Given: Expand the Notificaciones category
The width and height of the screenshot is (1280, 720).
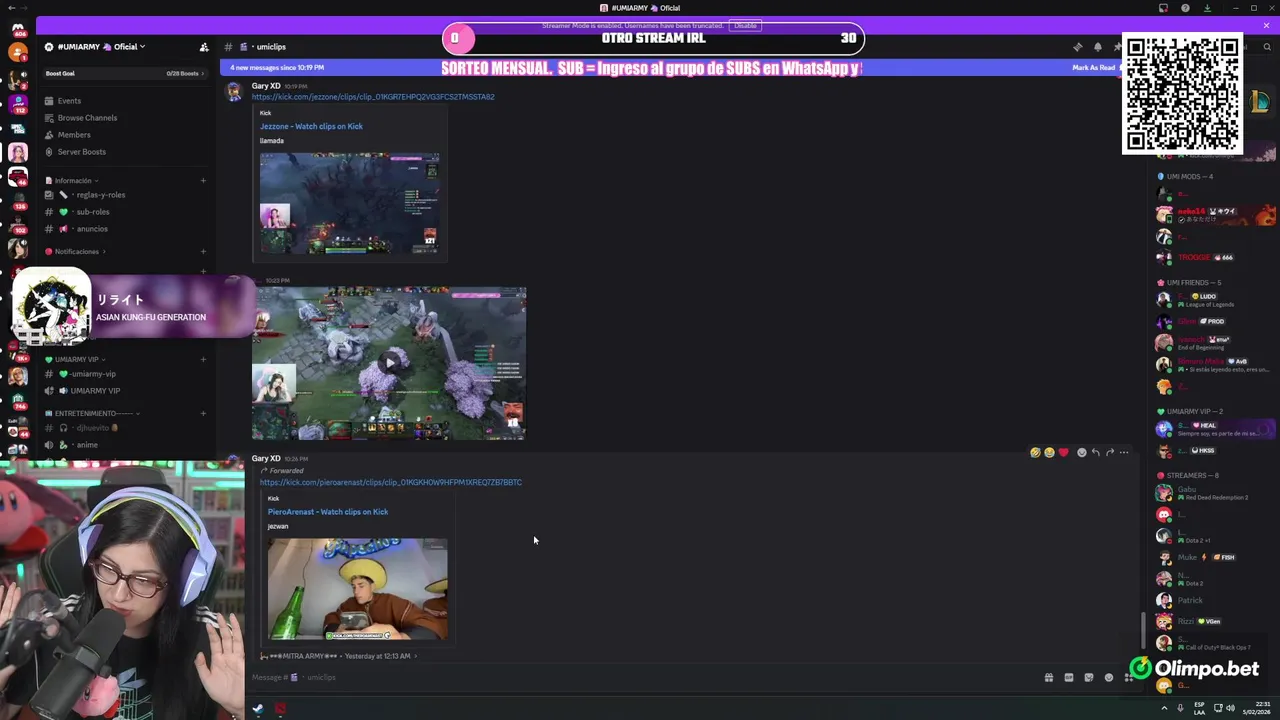Looking at the screenshot, I should (x=76, y=252).
